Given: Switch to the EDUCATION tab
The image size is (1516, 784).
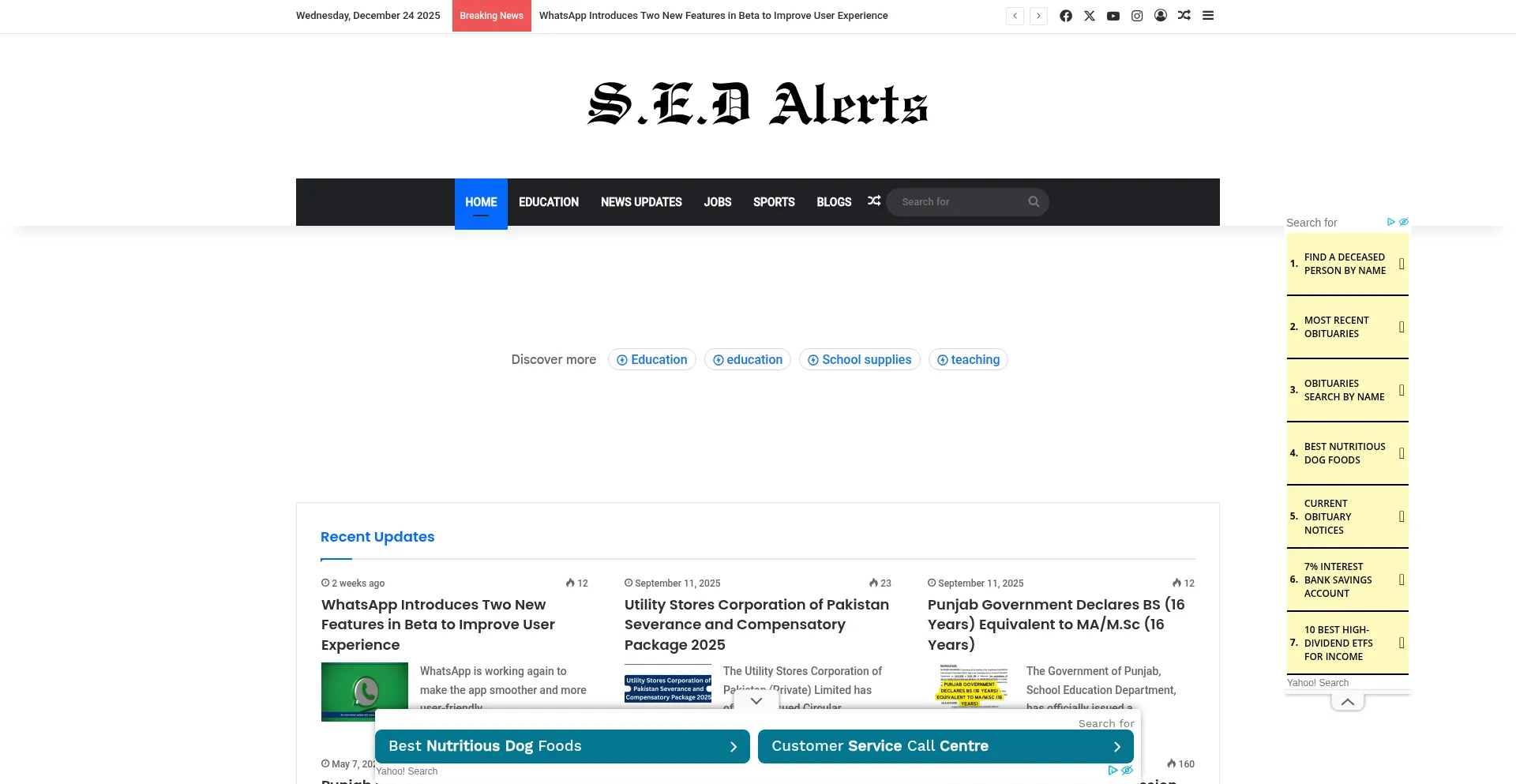Looking at the screenshot, I should click(x=548, y=201).
